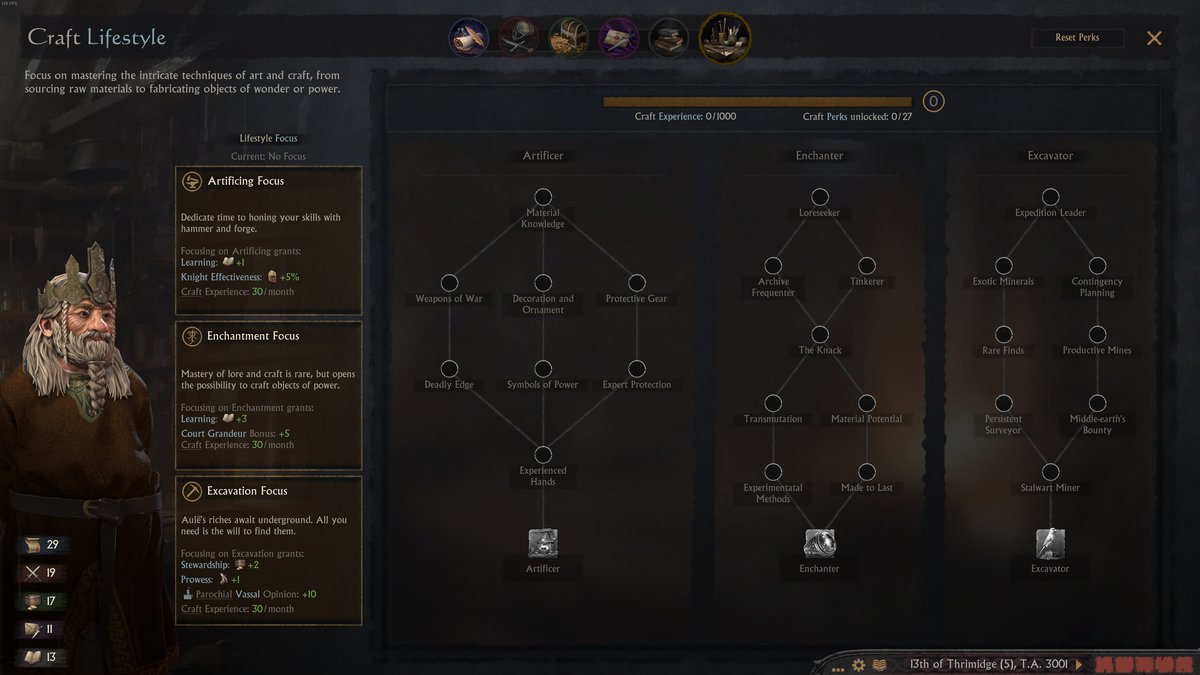Select the Loreseeker perk node
This screenshot has width=1200, height=675.
(x=820, y=197)
